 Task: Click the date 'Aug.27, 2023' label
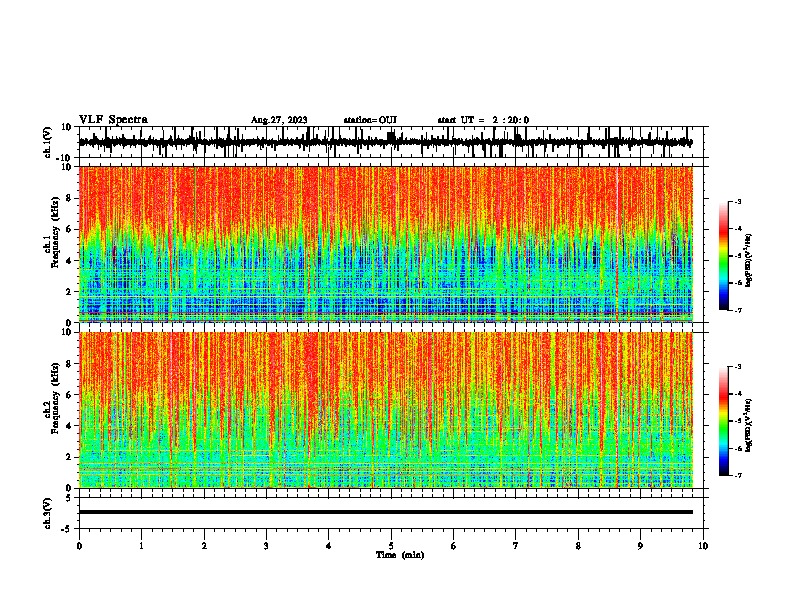click(279, 120)
